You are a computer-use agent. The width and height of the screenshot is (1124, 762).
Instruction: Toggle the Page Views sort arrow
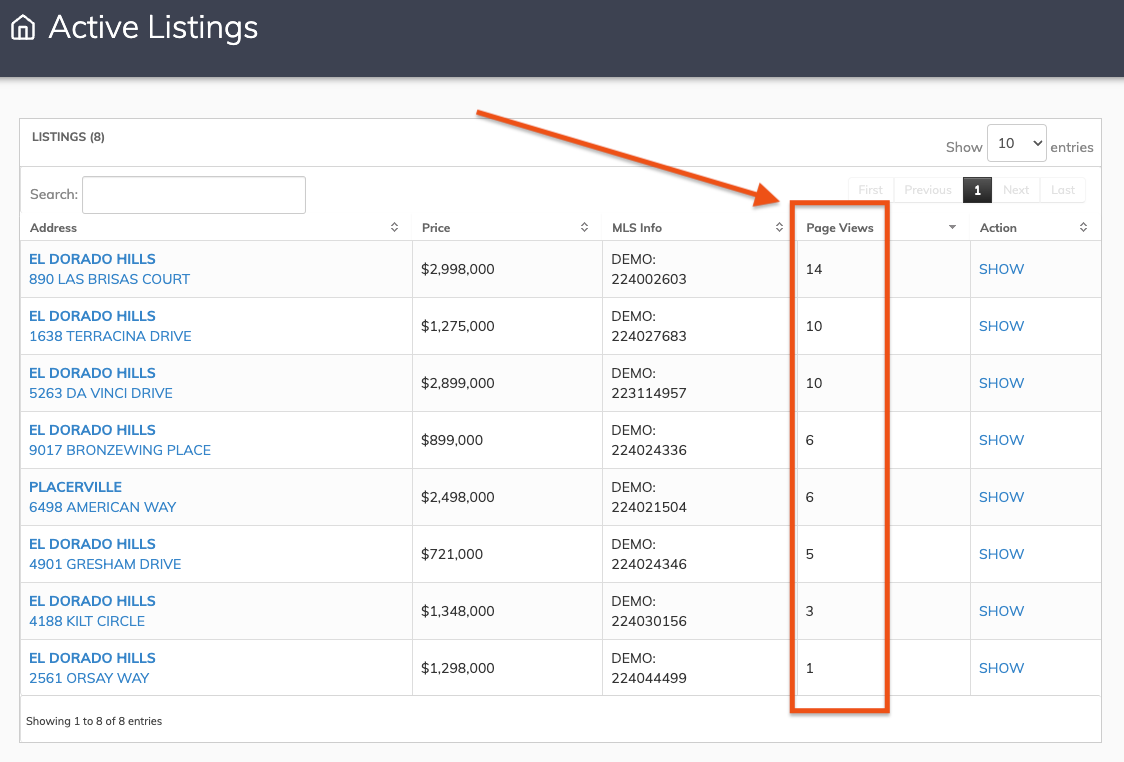[953, 228]
